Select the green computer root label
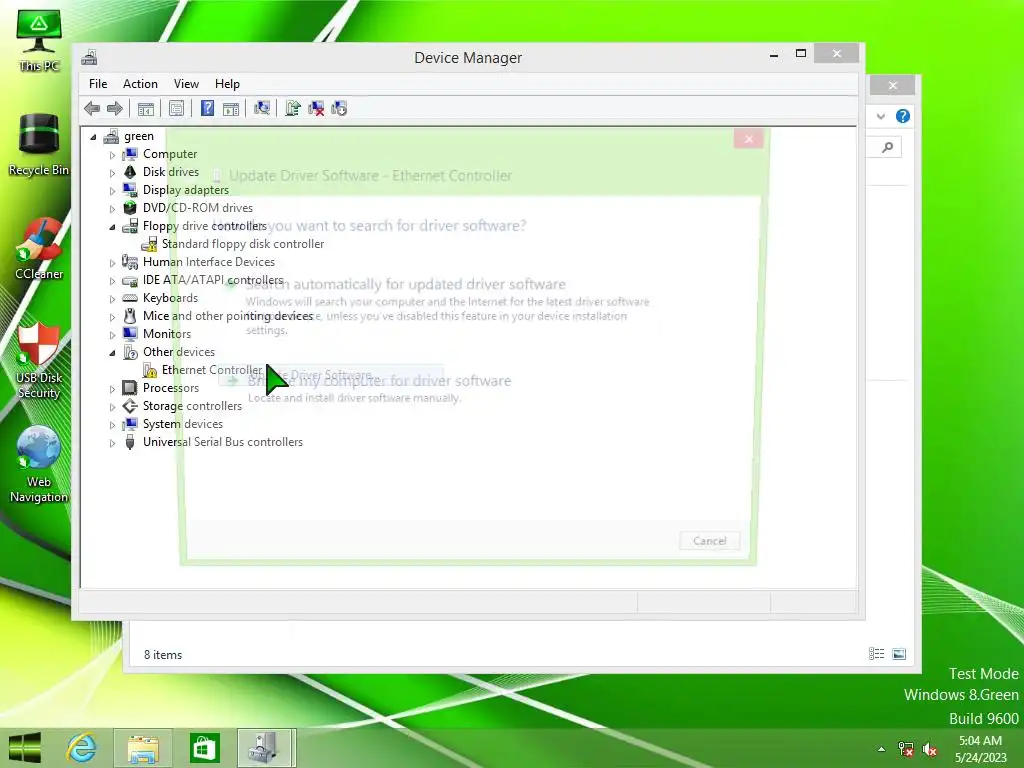 tap(139, 136)
